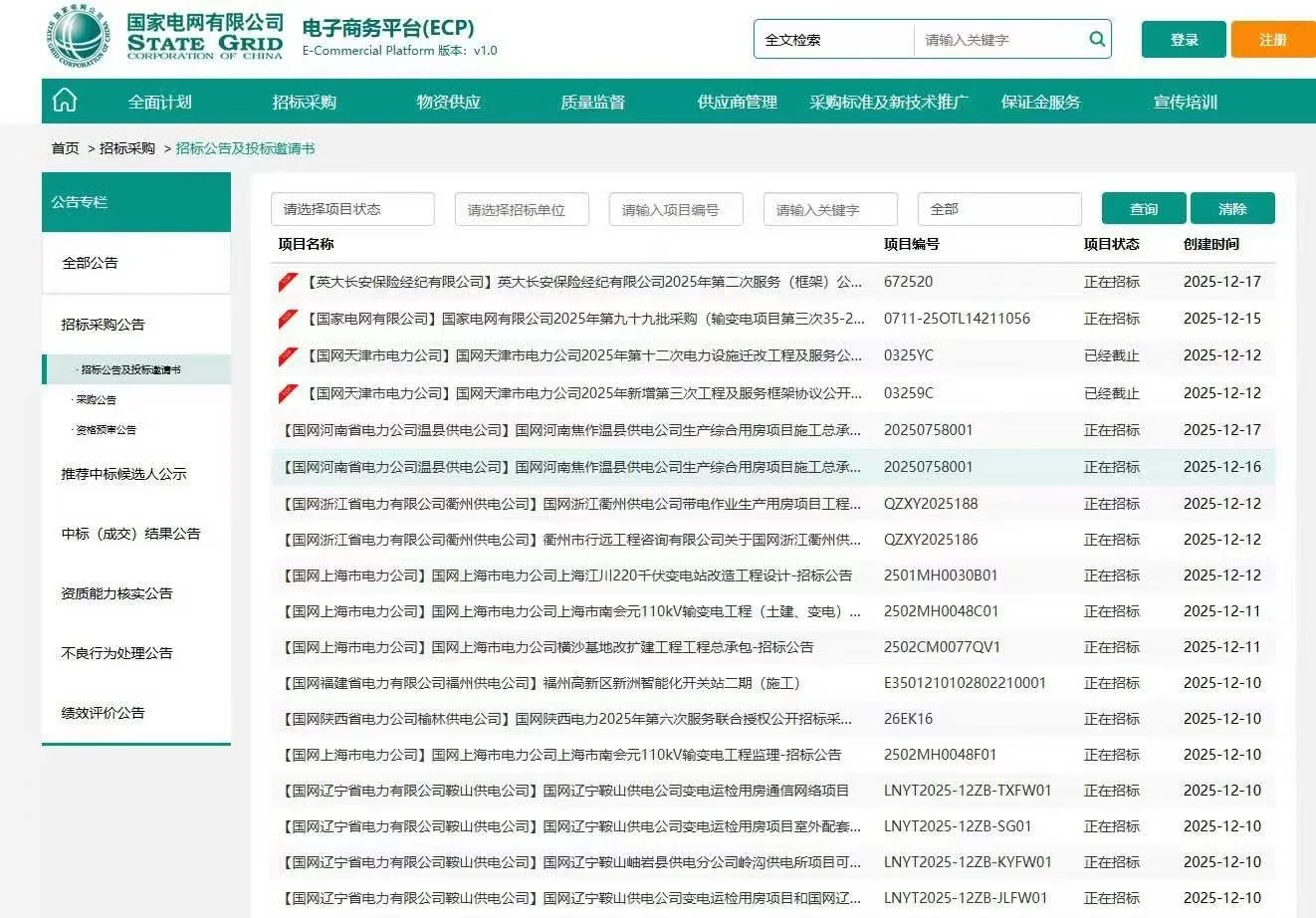Viewport: 1316px width, 918px height.
Task: Open the 采购标准及新技术推广 menu
Action: tap(889, 102)
